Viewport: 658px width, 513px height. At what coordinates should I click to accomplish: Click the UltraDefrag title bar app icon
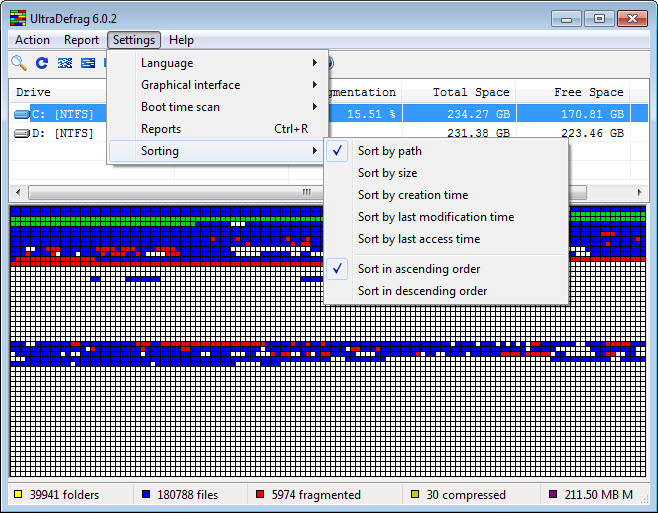pos(18,18)
